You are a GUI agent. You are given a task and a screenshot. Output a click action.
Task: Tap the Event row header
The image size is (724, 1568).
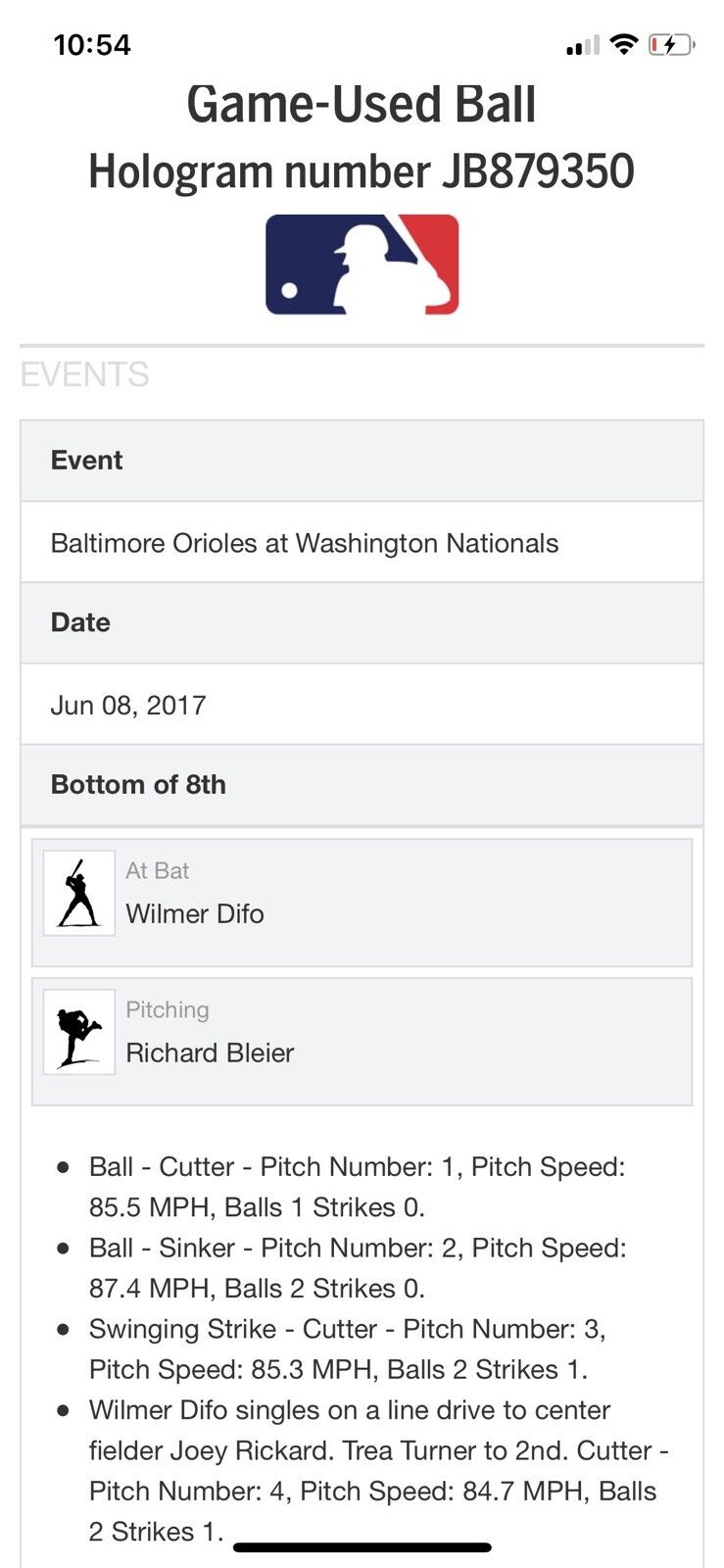[87, 461]
